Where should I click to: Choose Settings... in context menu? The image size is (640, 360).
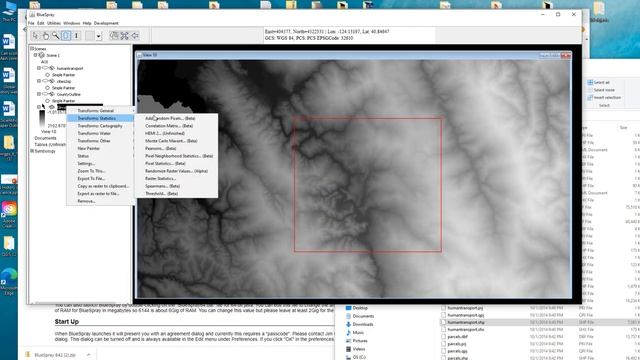click(x=100, y=164)
